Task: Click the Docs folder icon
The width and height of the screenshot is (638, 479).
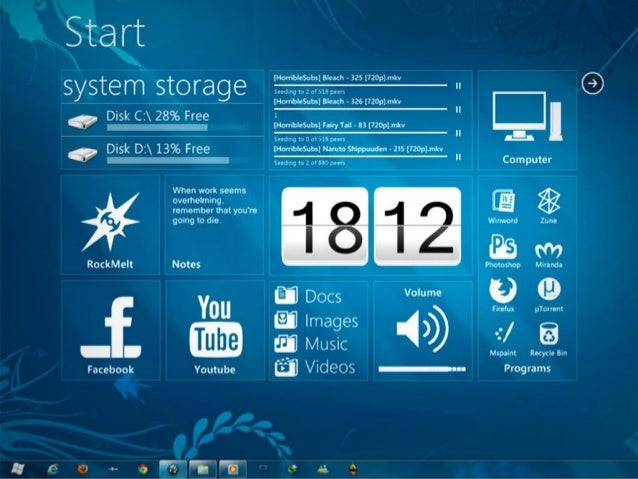Action: (x=286, y=295)
